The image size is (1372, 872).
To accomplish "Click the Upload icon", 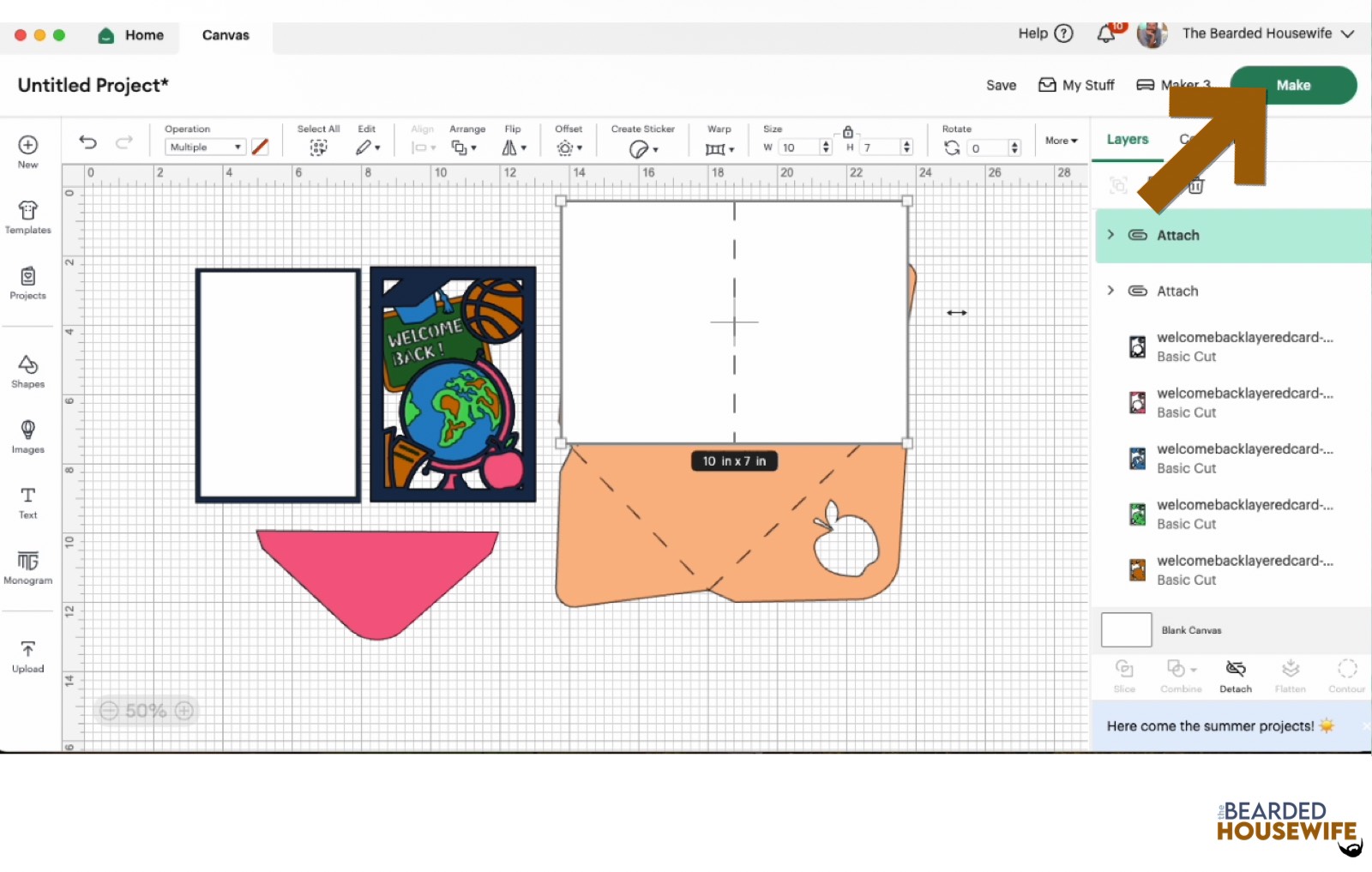I will pos(27,656).
